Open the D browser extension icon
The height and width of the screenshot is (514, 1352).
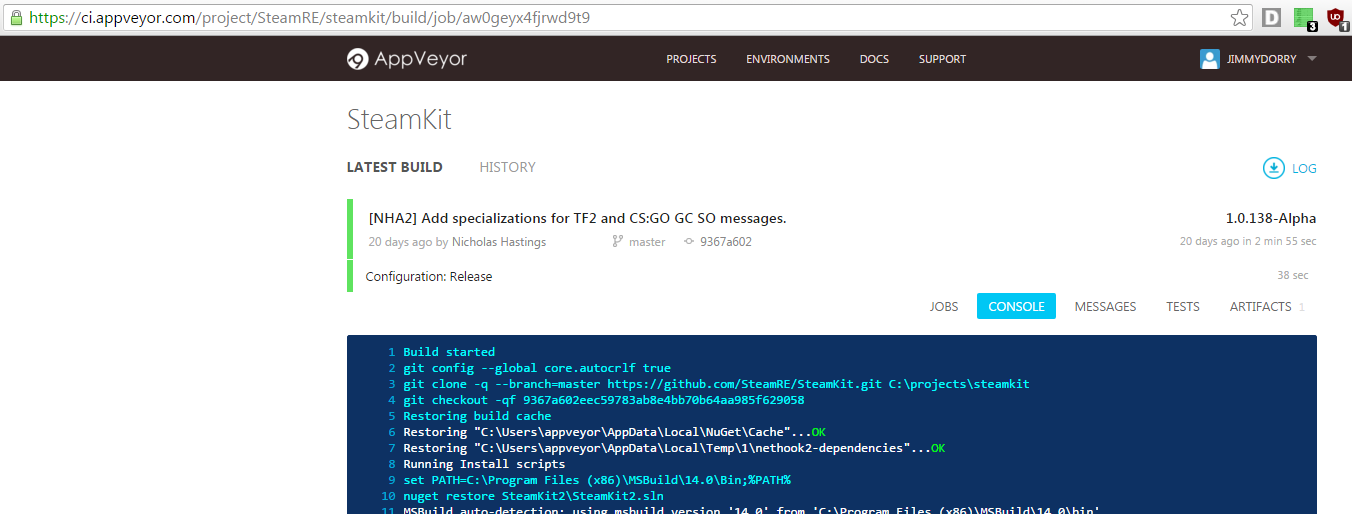click(1271, 17)
